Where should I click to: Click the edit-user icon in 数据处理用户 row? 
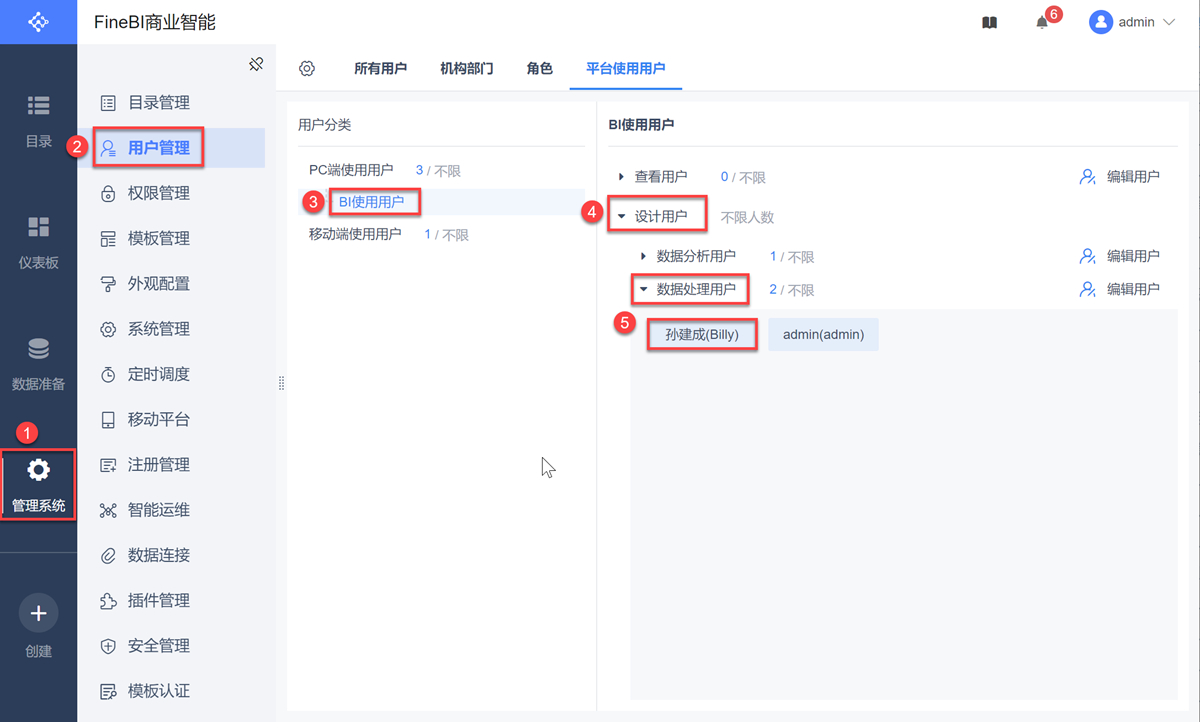coord(1088,290)
